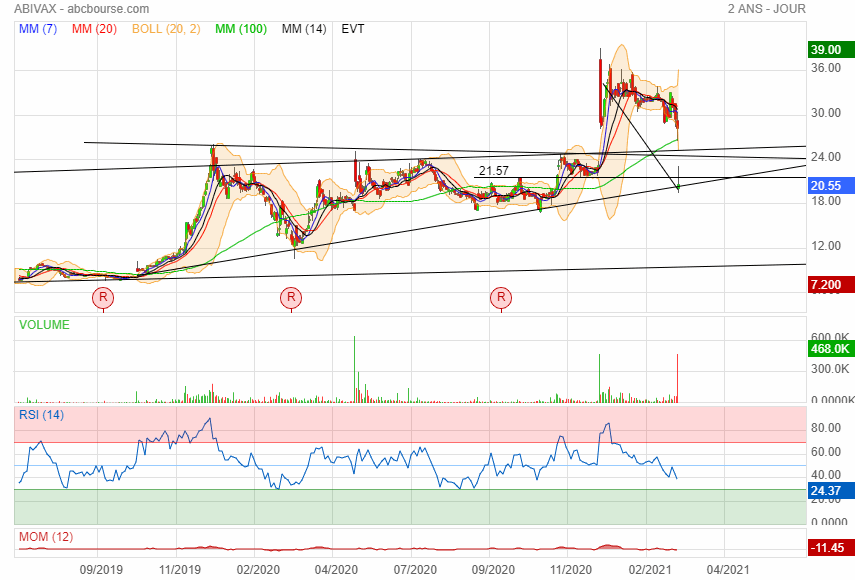The image size is (855, 580).
Task: Click the R event marker above 09/2019
Action: pos(103,298)
